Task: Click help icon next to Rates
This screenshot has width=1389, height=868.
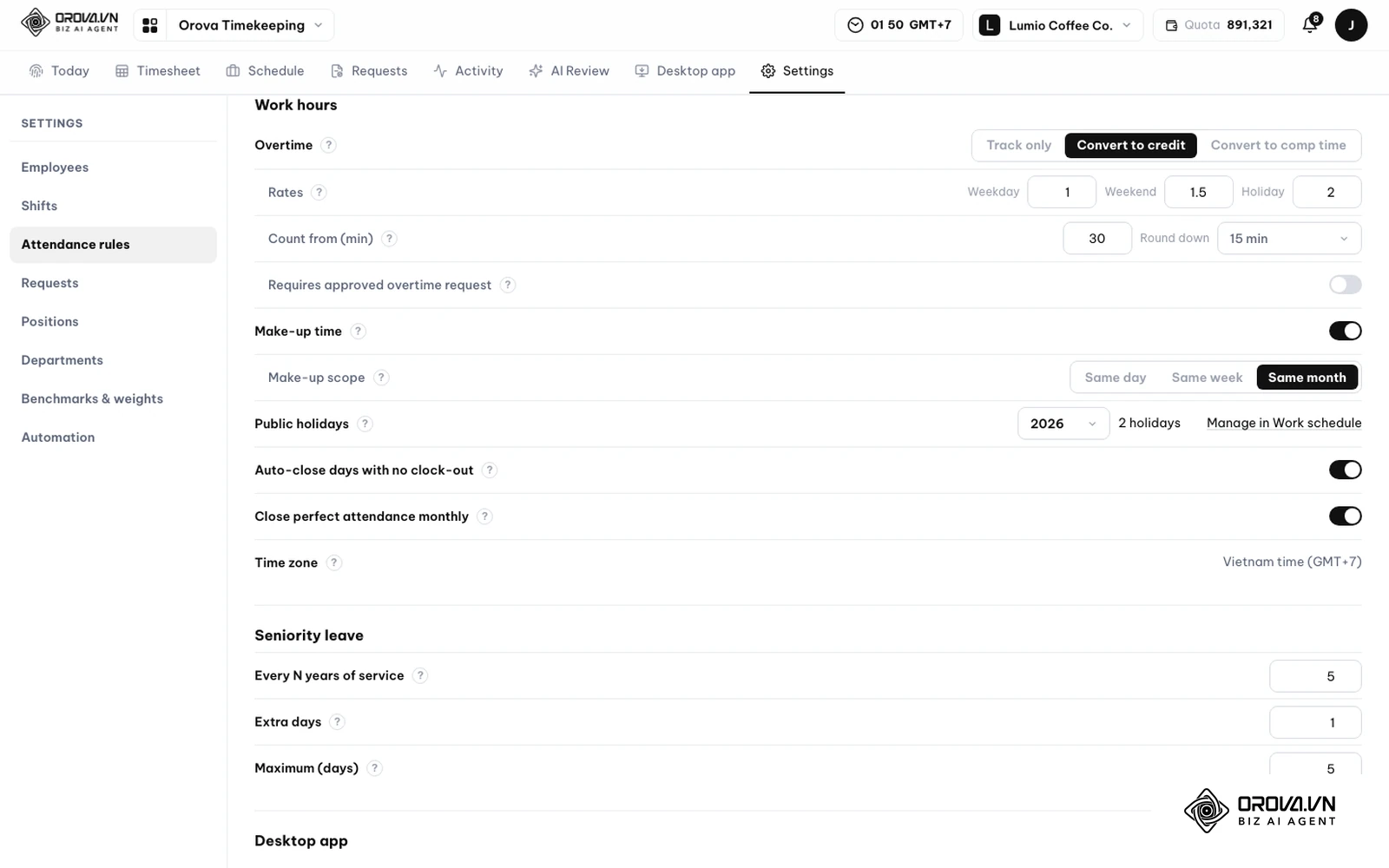Action: pos(319,193)
